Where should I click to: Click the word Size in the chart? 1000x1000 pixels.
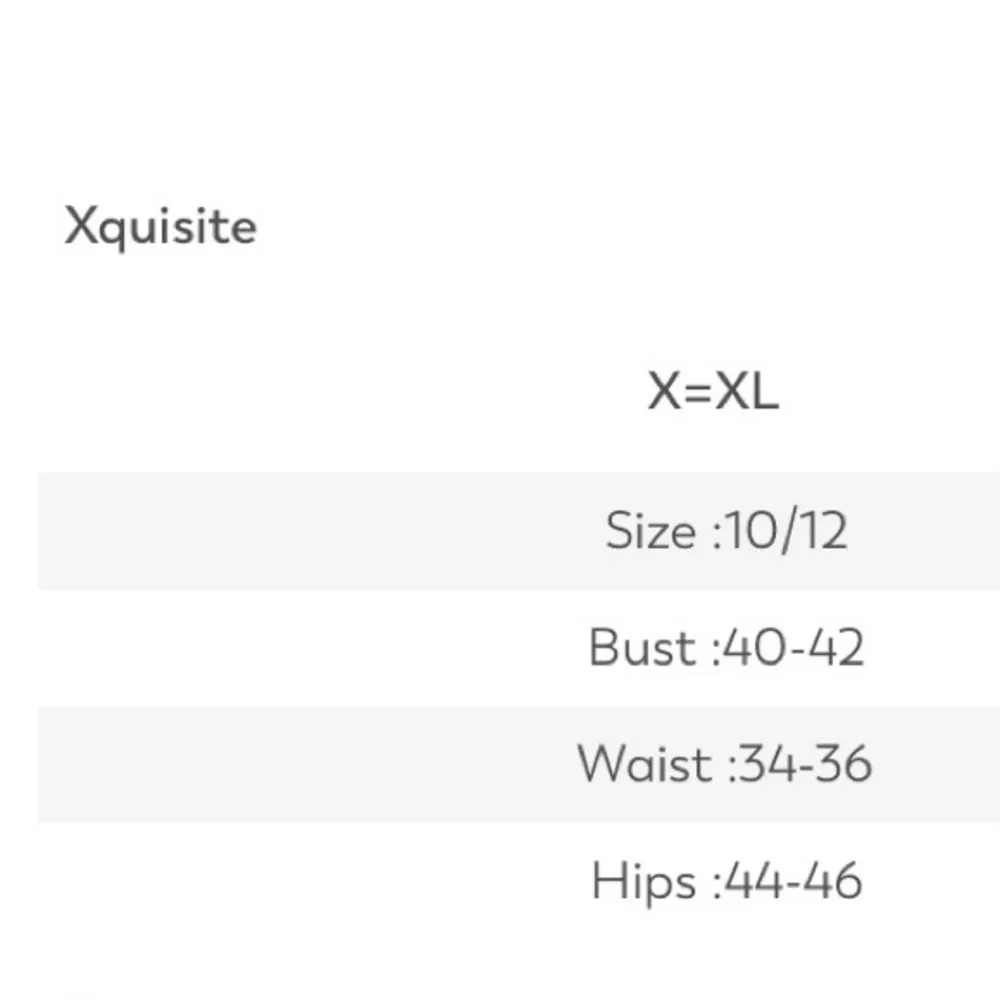pyautogui.click(x=650, y=530)
